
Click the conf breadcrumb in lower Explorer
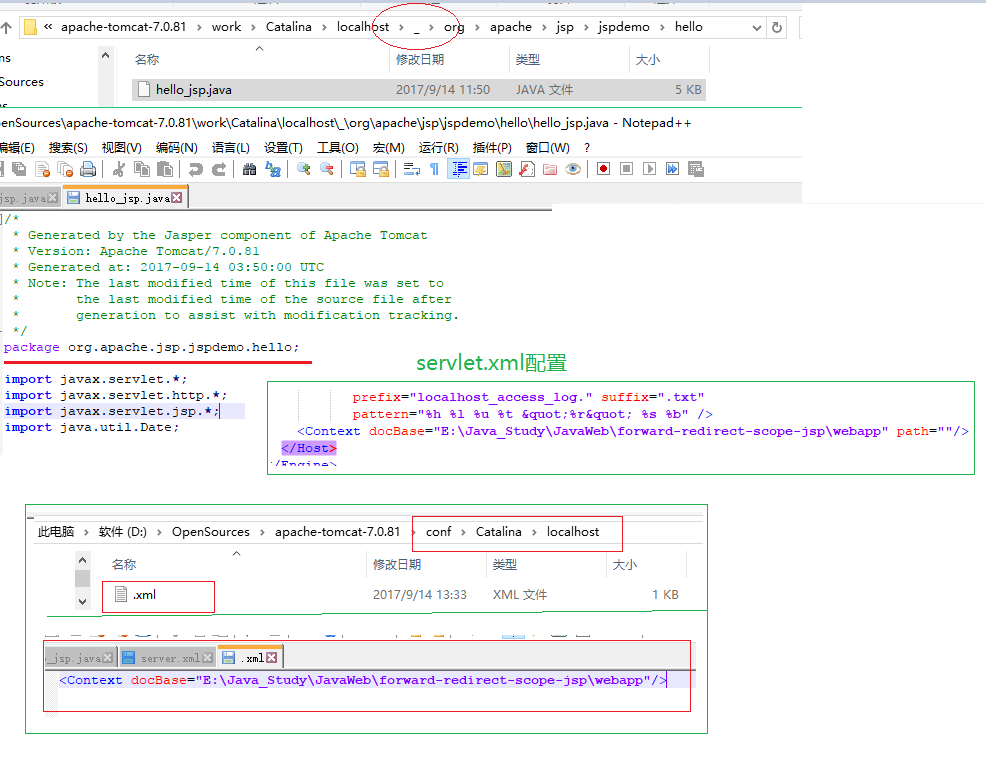pos(438,532)
